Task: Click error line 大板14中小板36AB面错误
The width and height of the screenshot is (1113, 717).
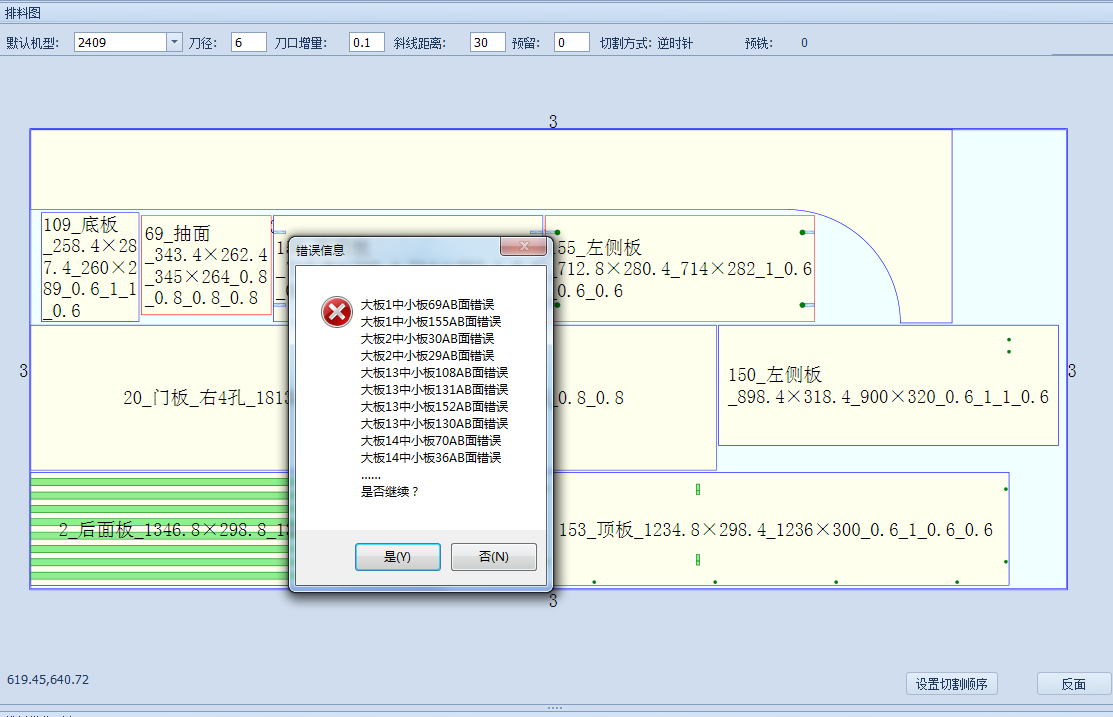Action: (431, 458)
